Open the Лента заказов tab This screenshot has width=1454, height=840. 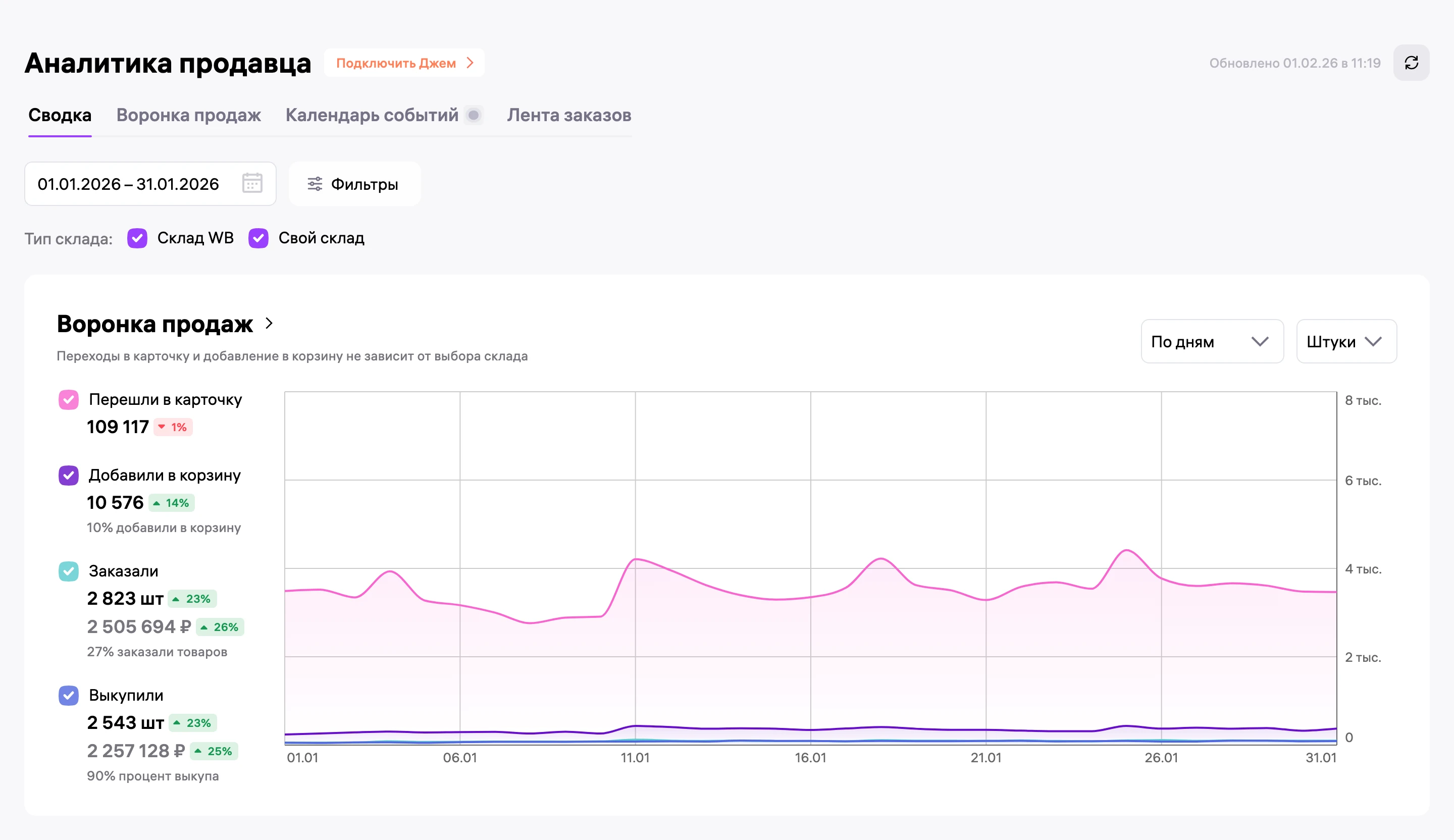click(x=569, y=116)
